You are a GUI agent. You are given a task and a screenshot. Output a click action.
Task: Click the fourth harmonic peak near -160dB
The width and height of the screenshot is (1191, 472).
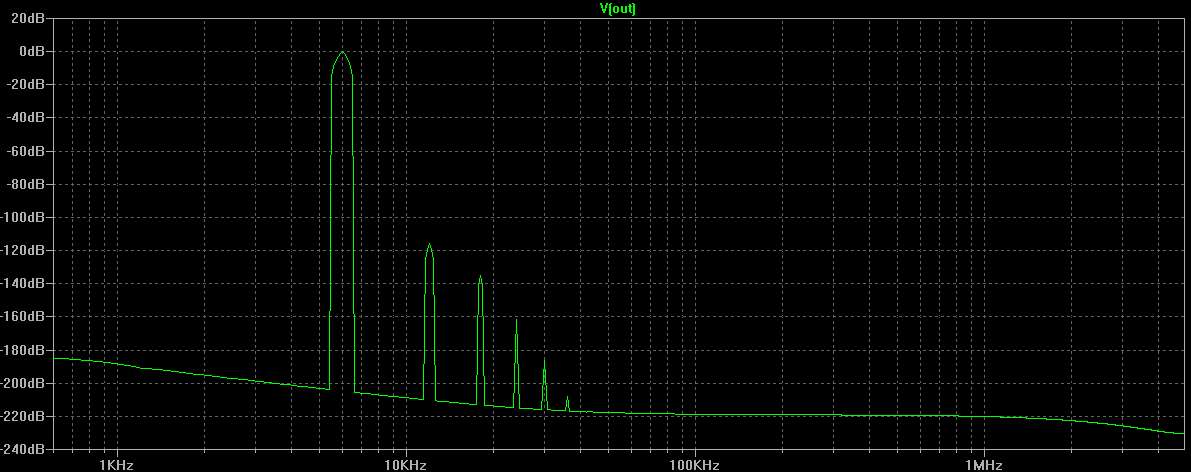517,321
